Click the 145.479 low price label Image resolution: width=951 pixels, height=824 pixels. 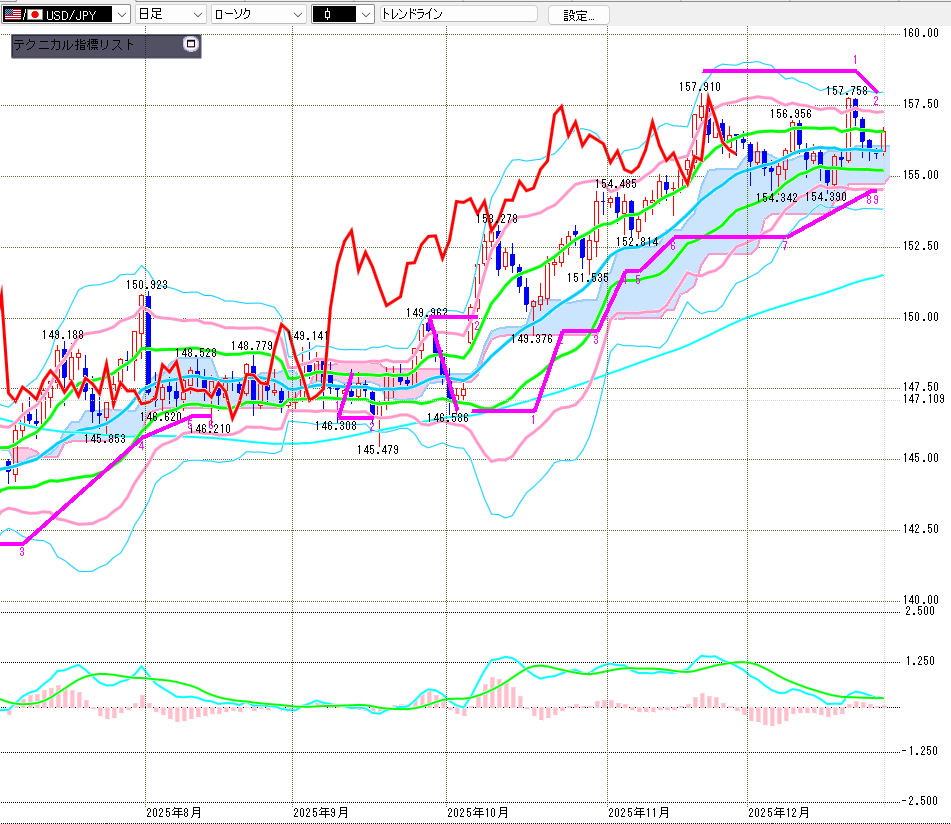378,450
